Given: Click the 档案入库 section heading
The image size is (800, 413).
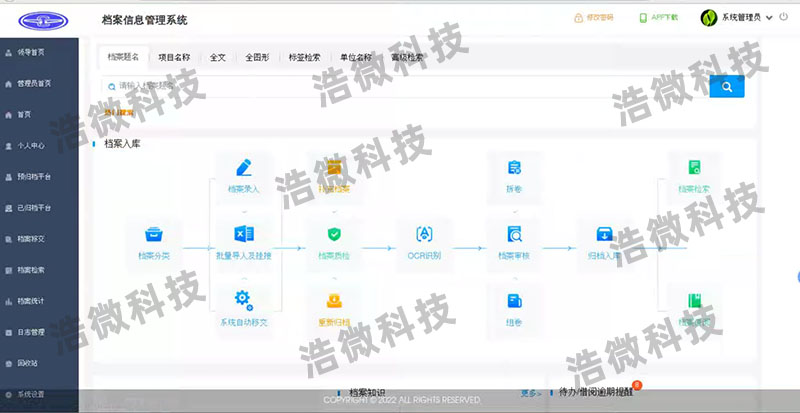Looking at the screenshot, I should click(122, 144).
